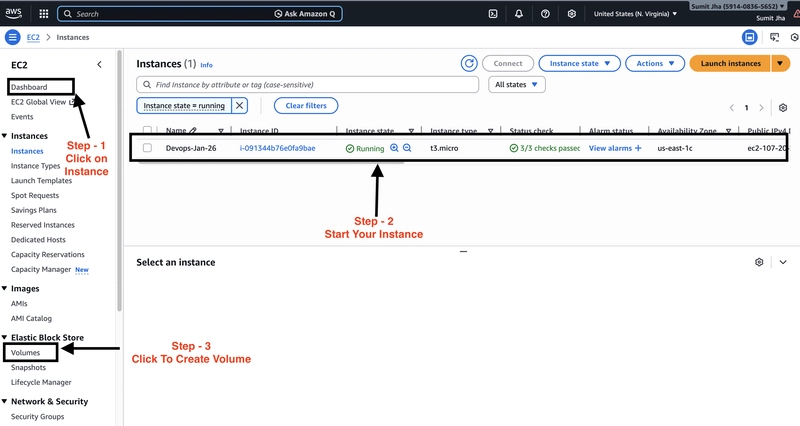Go to next page of instances
This screenshot has height=426, width=800.
[761, 108]
